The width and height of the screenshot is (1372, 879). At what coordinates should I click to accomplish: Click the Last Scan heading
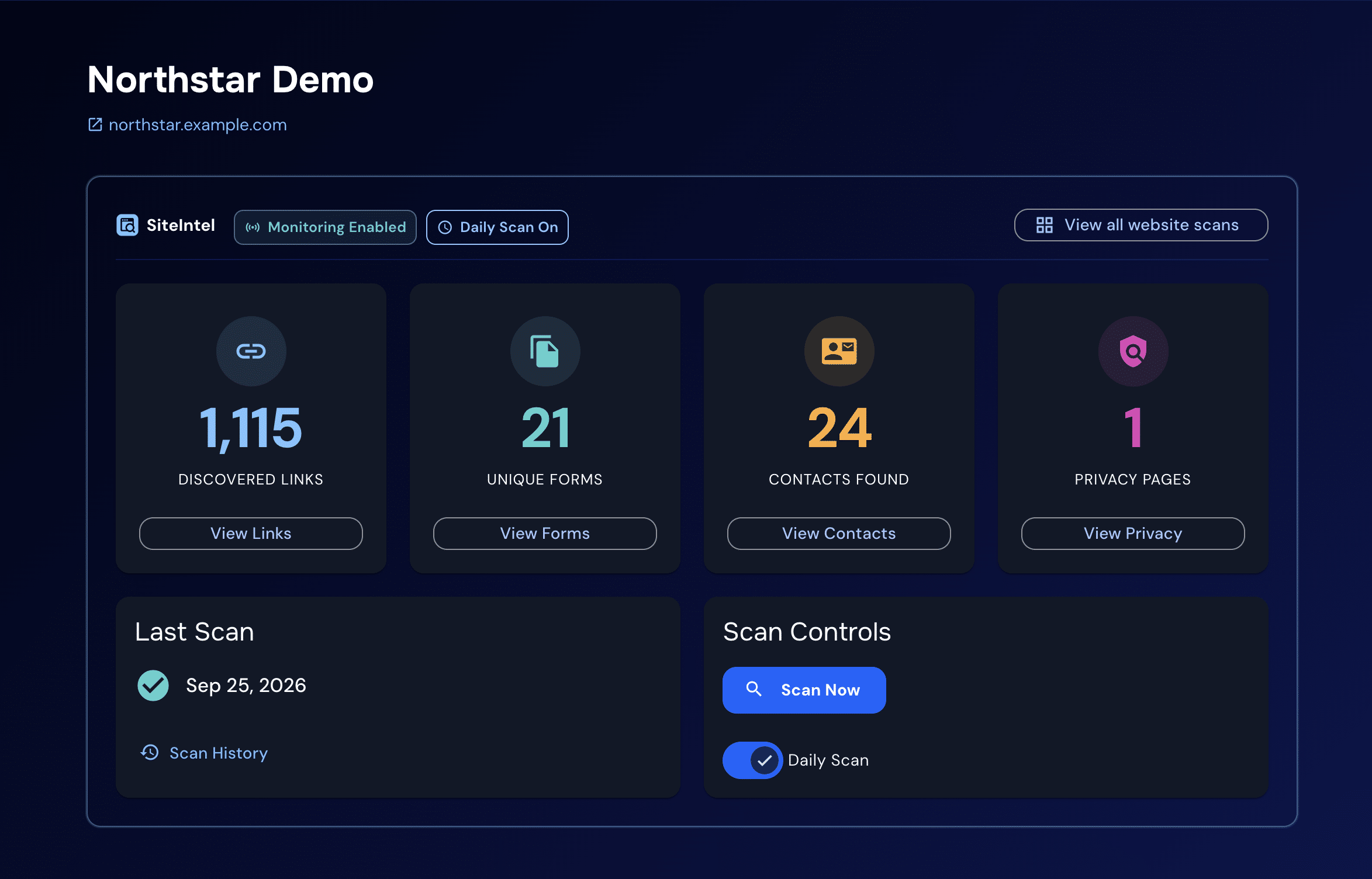195,632
